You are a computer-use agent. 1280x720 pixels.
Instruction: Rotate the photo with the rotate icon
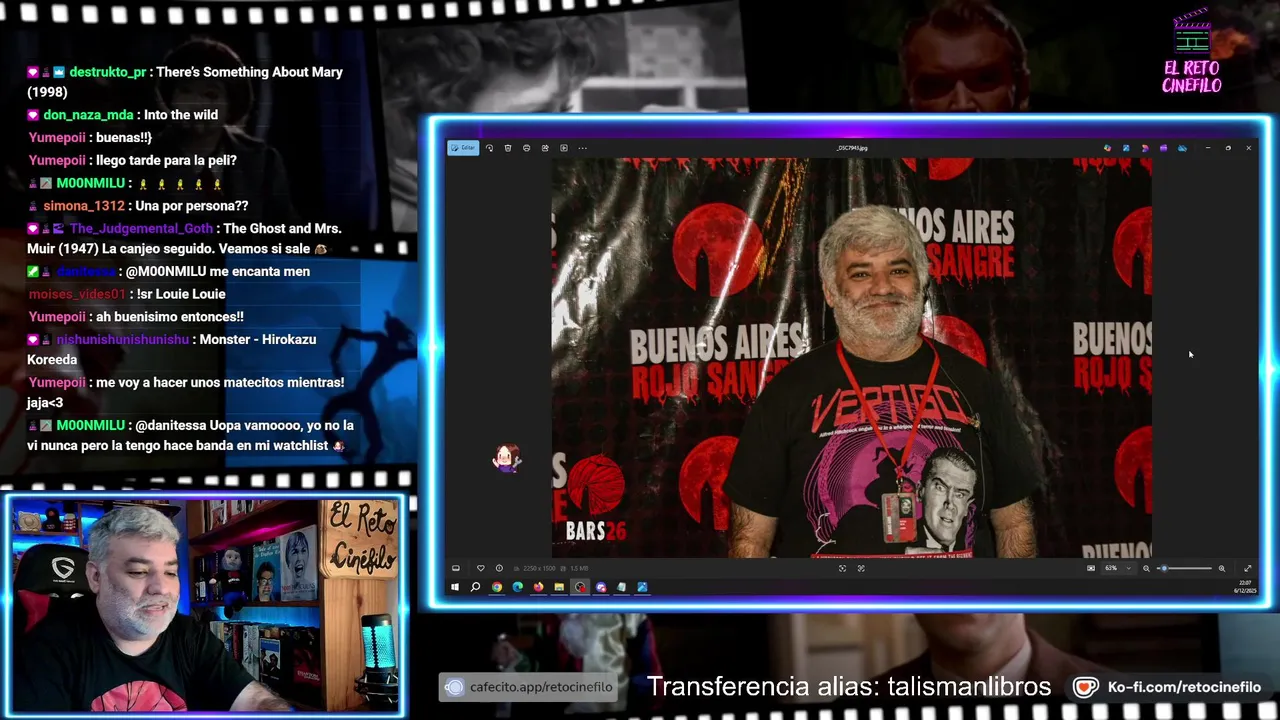tap(489, 148)
